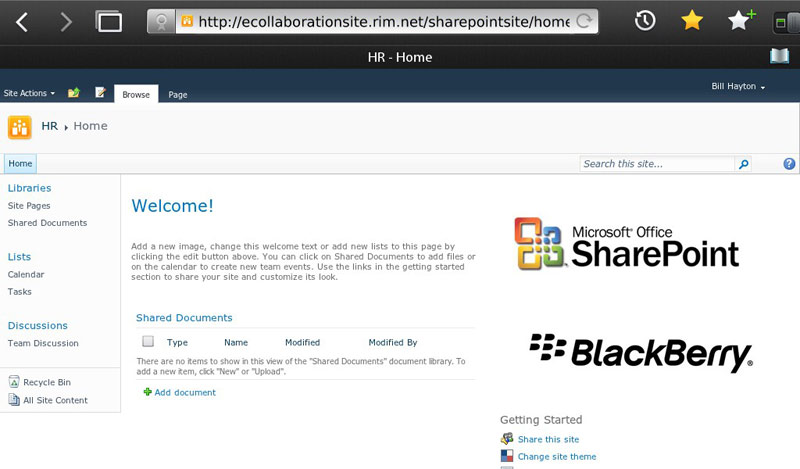Open the Discussions heading link
The height and width of the screenshot is (469, 800).
click(38, 326)
